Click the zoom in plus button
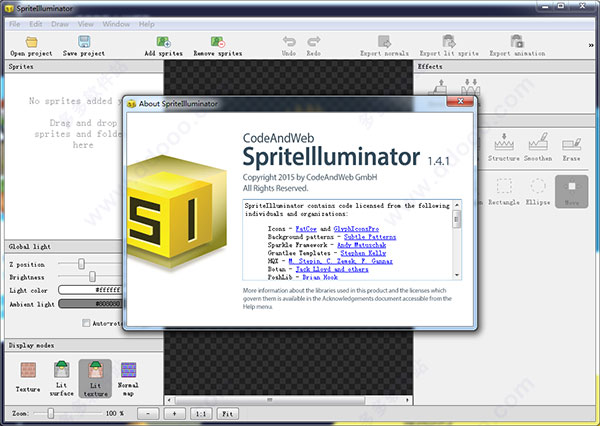Screen dimensions: 600x426 coord(174,413)
